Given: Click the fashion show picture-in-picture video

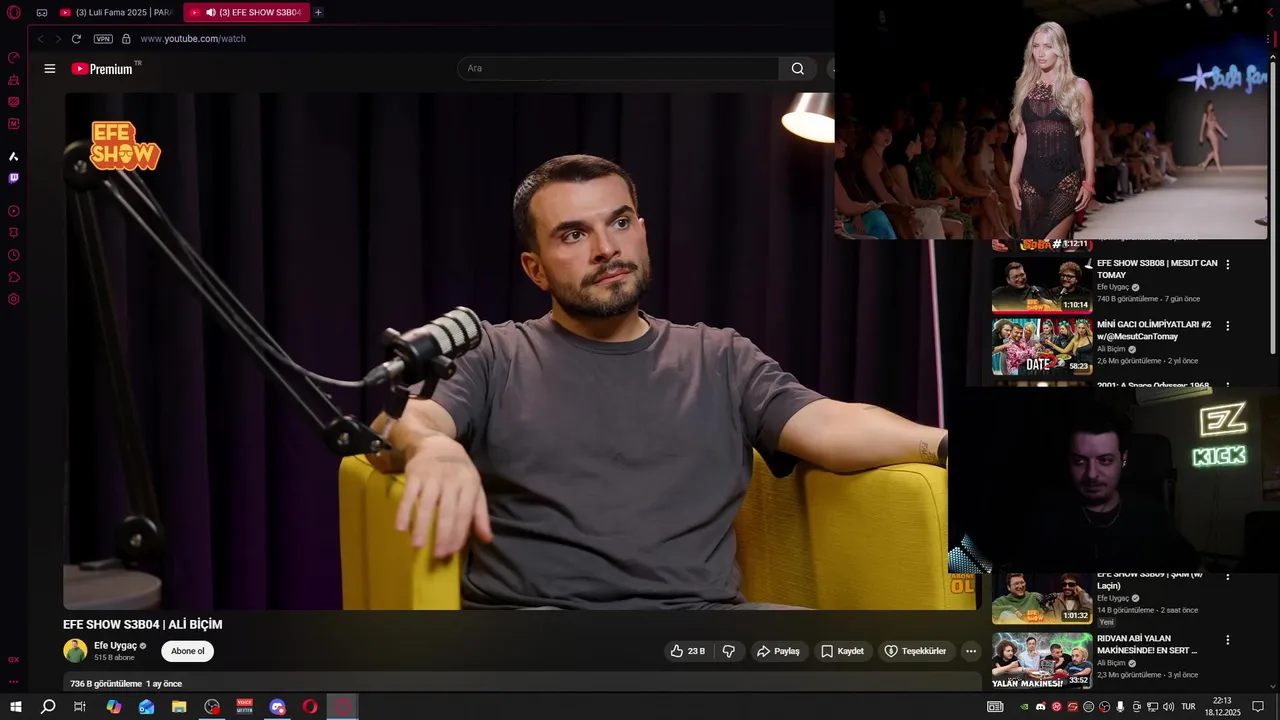Looking at the screenshot, I should point(1051,120).
